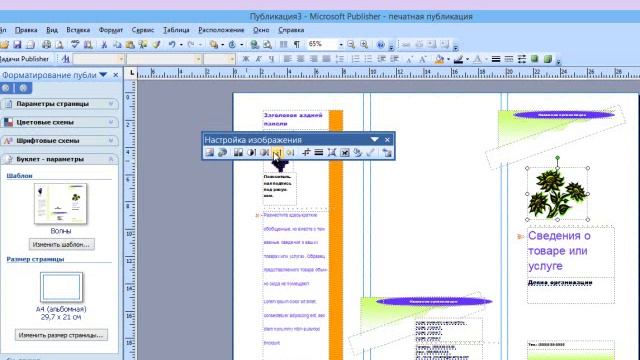Increase picture brightness (highlighted icon)
640x360 pixels.
pos(277,152)
